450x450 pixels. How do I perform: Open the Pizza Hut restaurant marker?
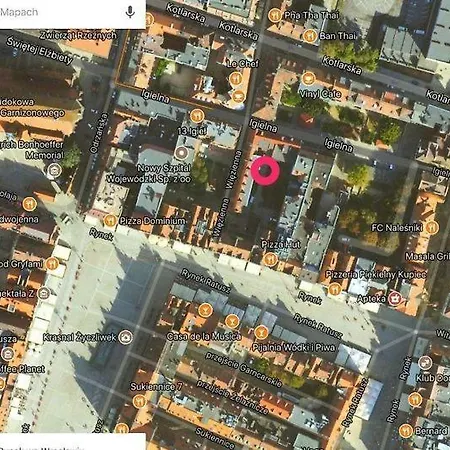click(270, 259)
